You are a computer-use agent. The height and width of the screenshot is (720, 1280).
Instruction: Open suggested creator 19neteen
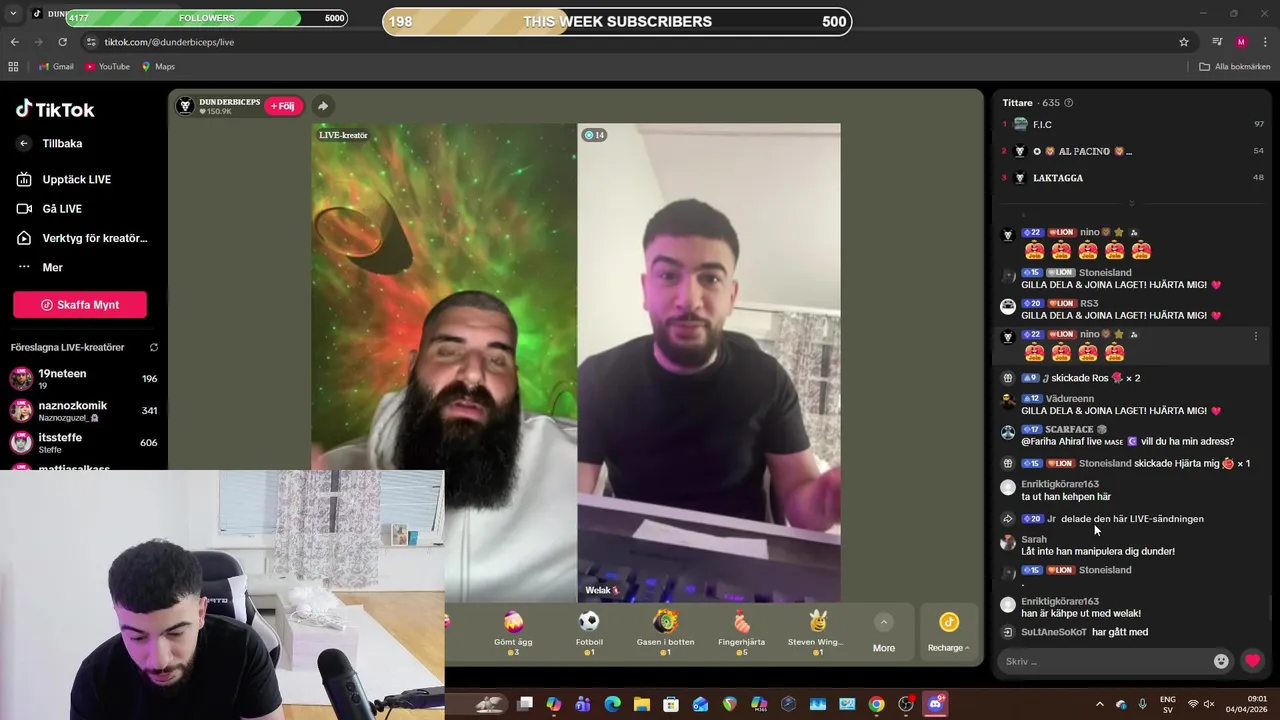(82, 378)
